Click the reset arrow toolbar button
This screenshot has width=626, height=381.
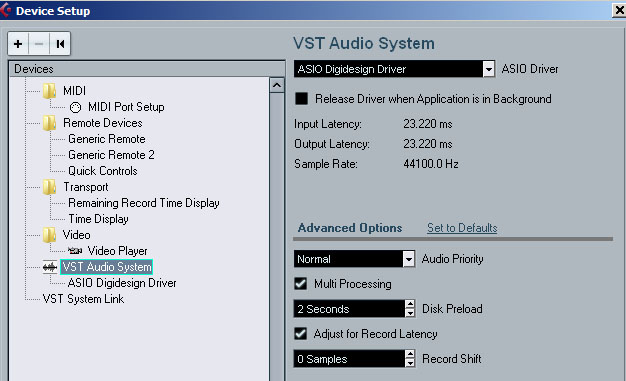point(60,44)
